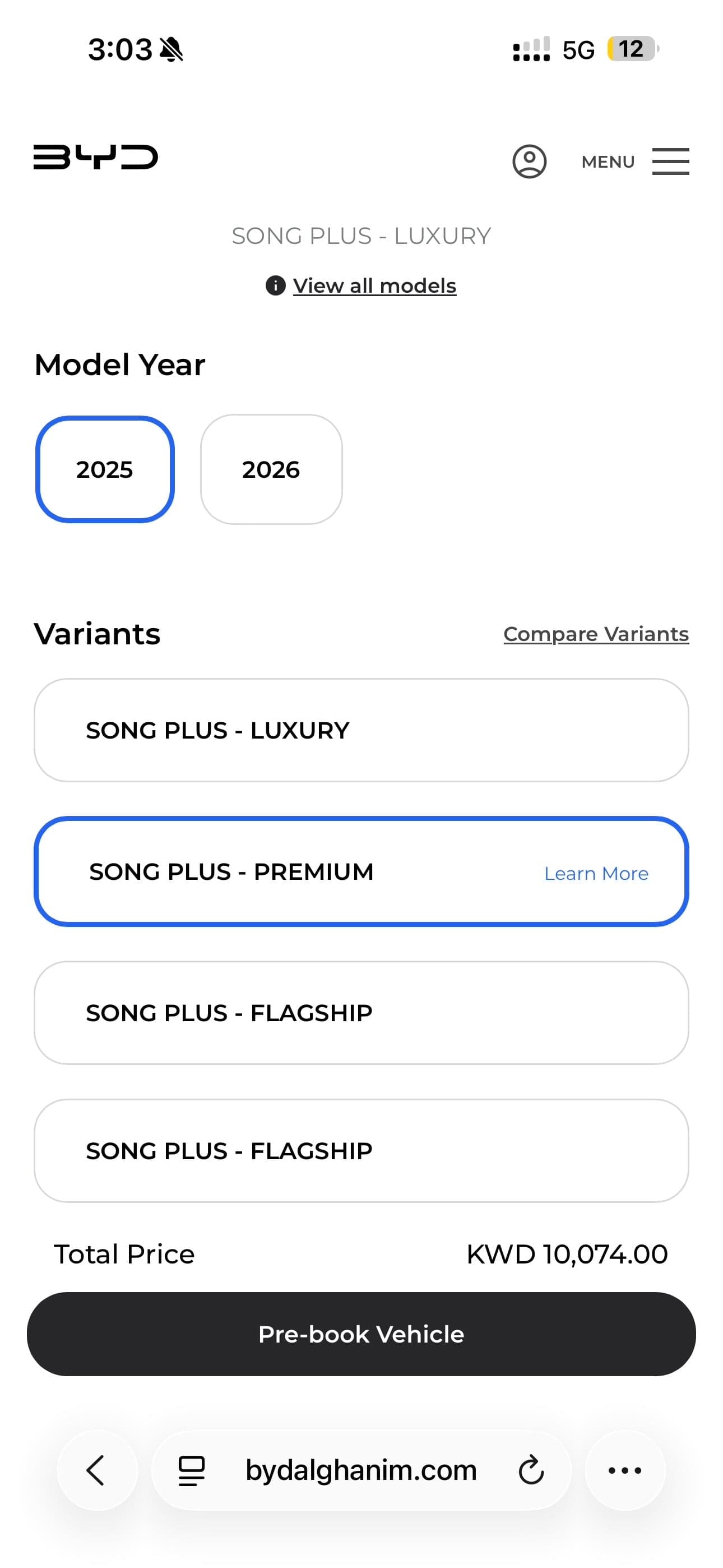Open Compare Variants link
The height and width of the screenshot is (1568, 723).
click(x=596, y=634)
